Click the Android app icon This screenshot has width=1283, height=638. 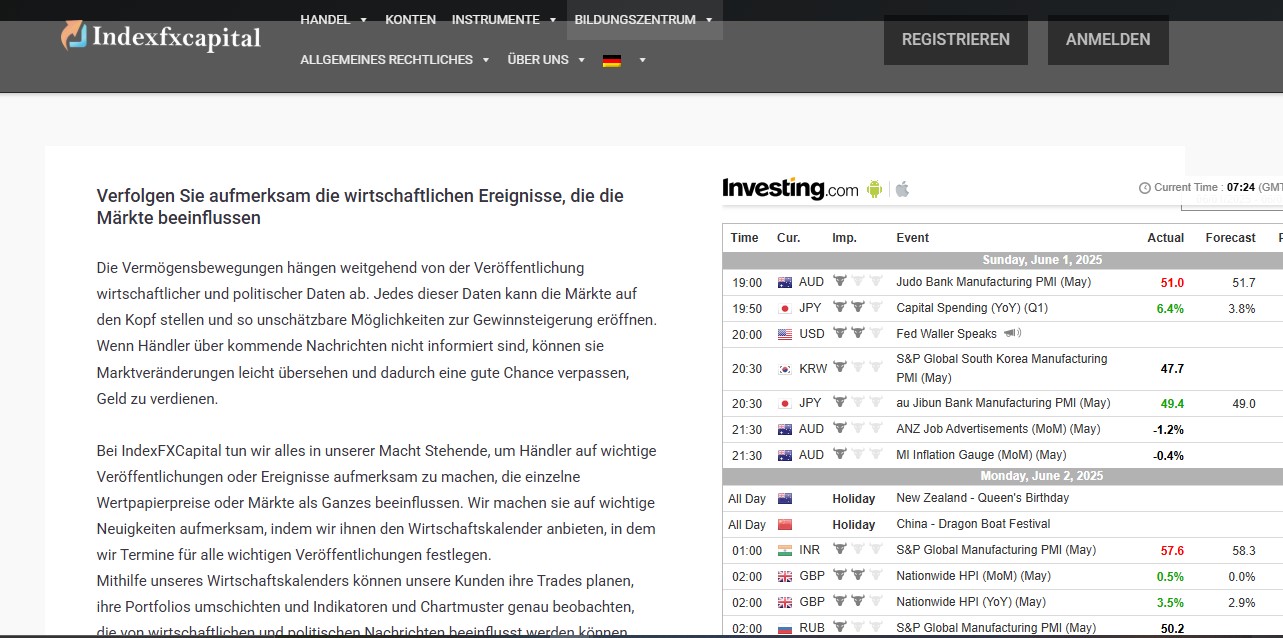pos(875,189)
